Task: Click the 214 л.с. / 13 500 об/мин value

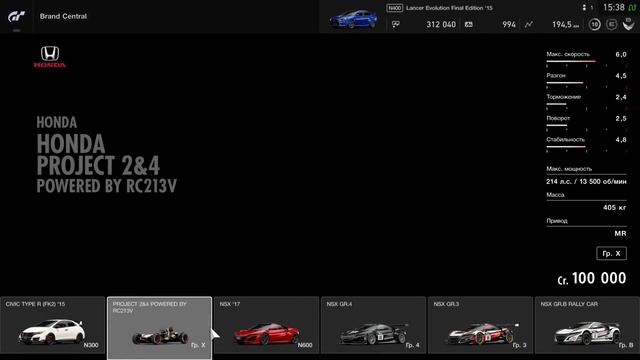Action: [586, 182]
